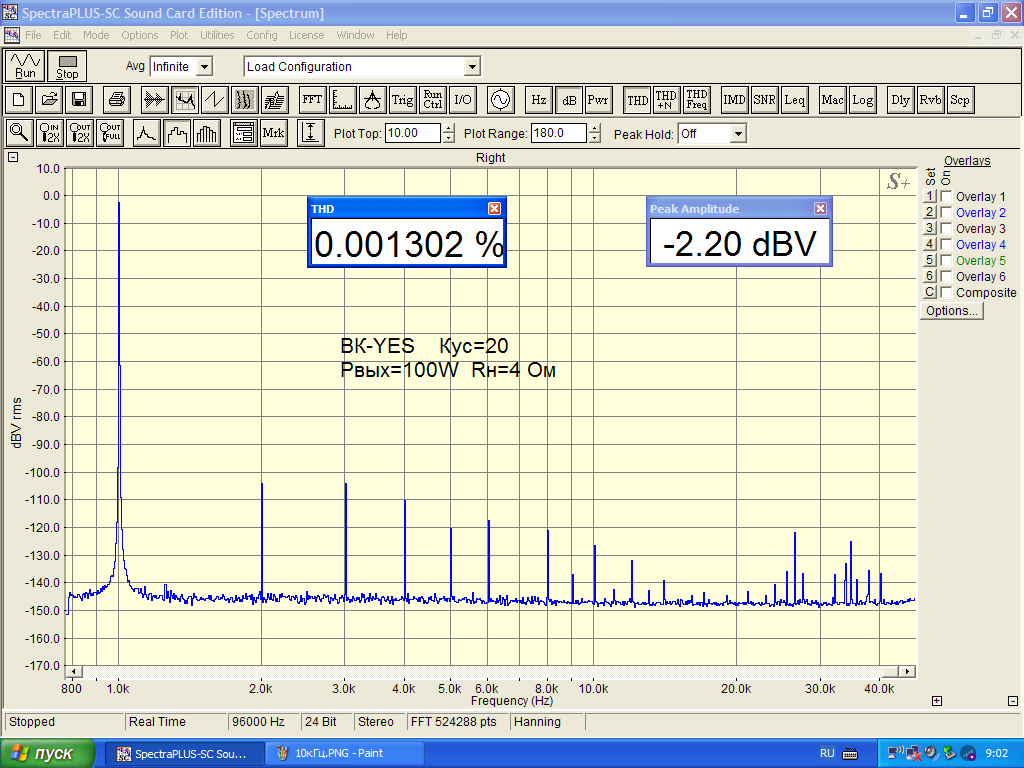Open FFT settings button
The image size is (1024, 768).
tap(312, 100)
